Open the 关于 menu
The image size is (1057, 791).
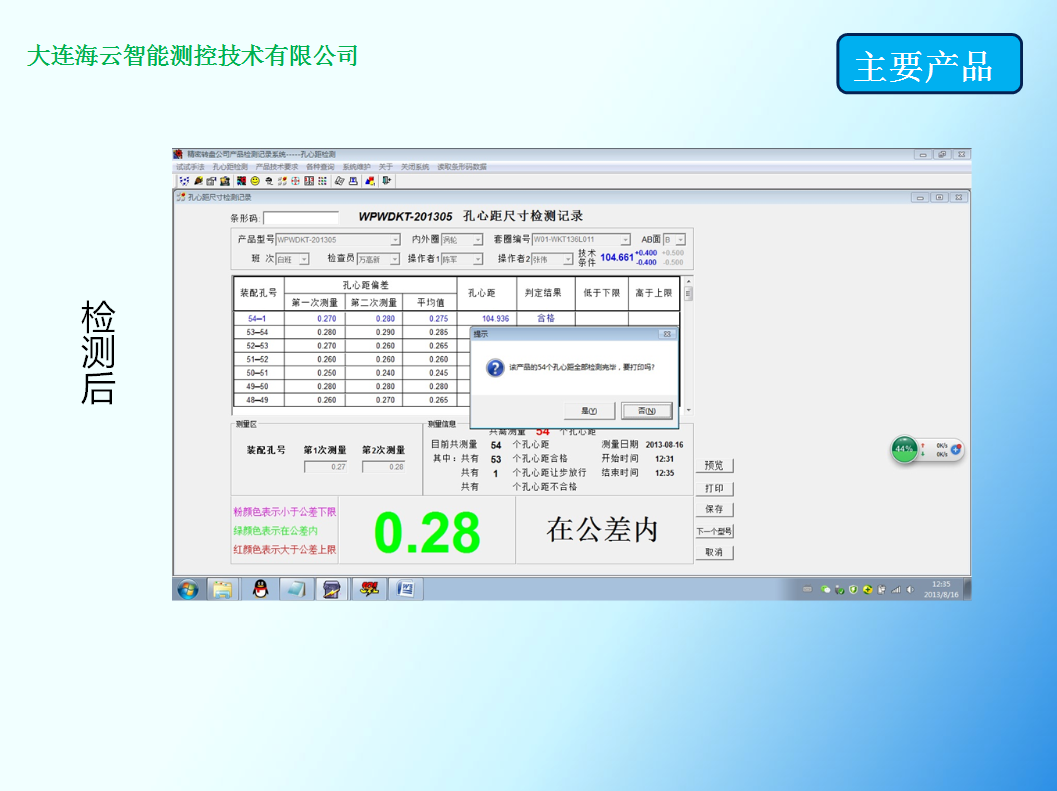[386, 167]
